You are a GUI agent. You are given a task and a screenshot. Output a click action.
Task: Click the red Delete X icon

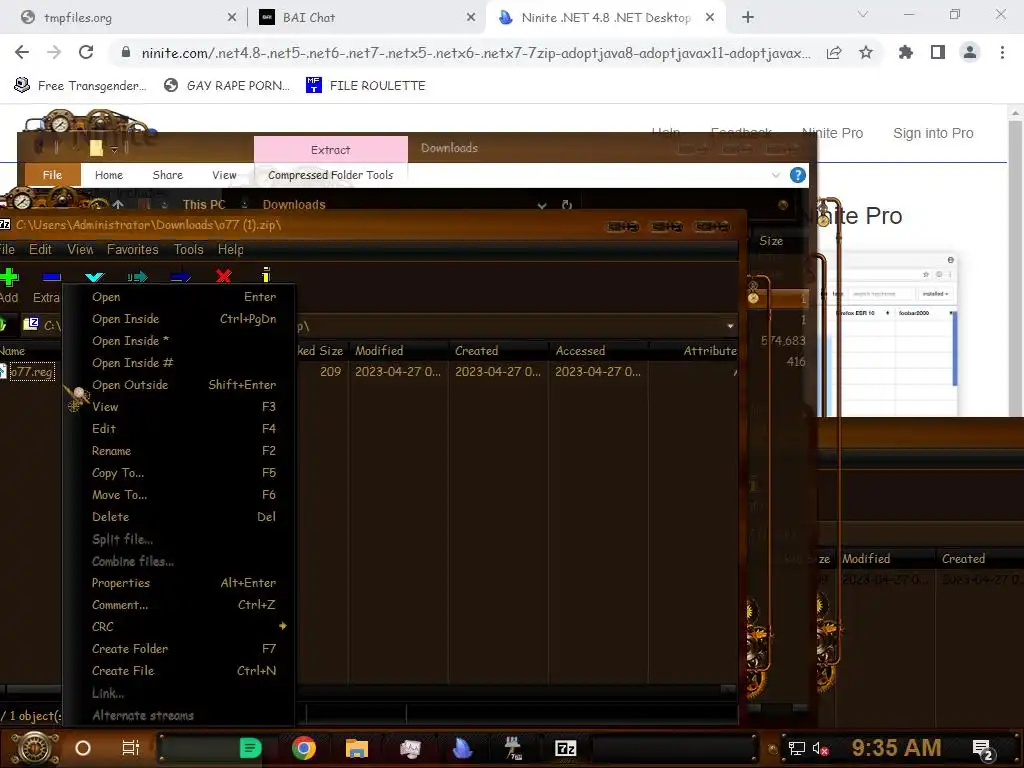point(223,276)
